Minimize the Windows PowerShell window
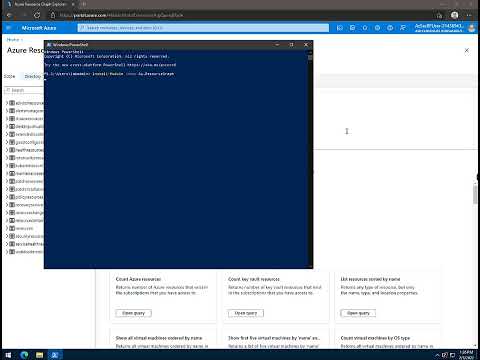 click(x=277, y=45)
